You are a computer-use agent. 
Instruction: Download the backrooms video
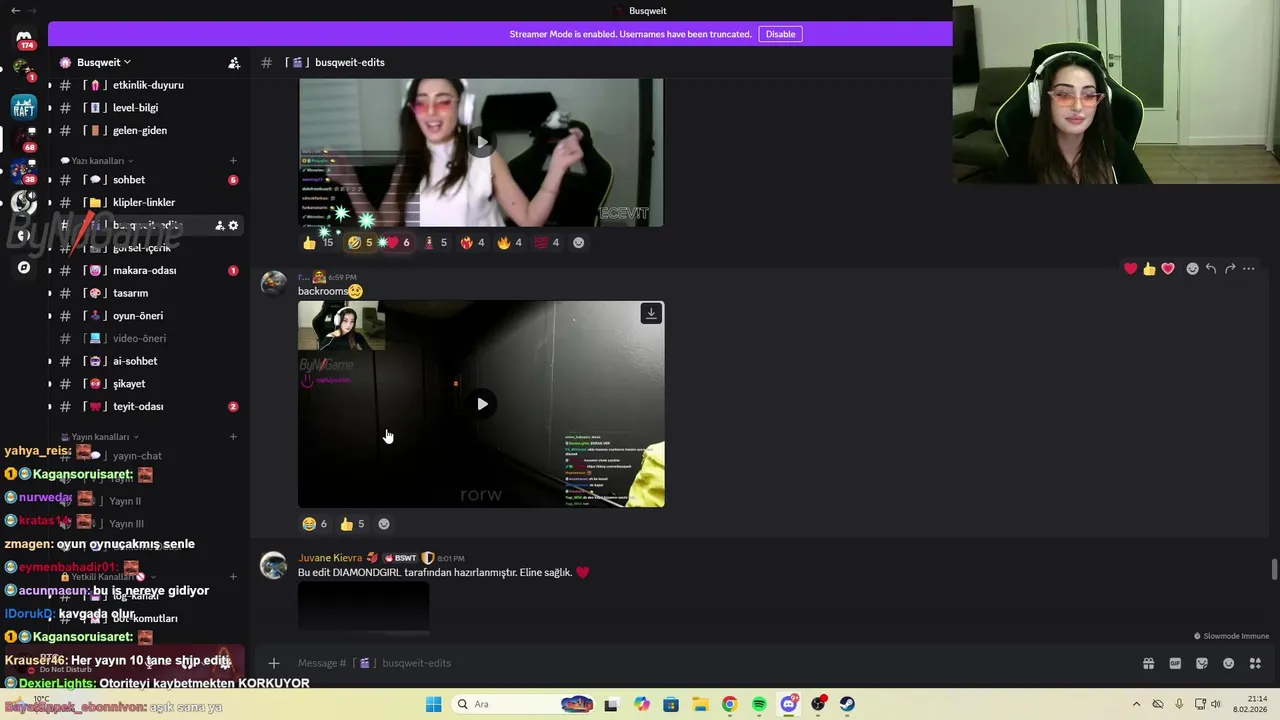651,314
